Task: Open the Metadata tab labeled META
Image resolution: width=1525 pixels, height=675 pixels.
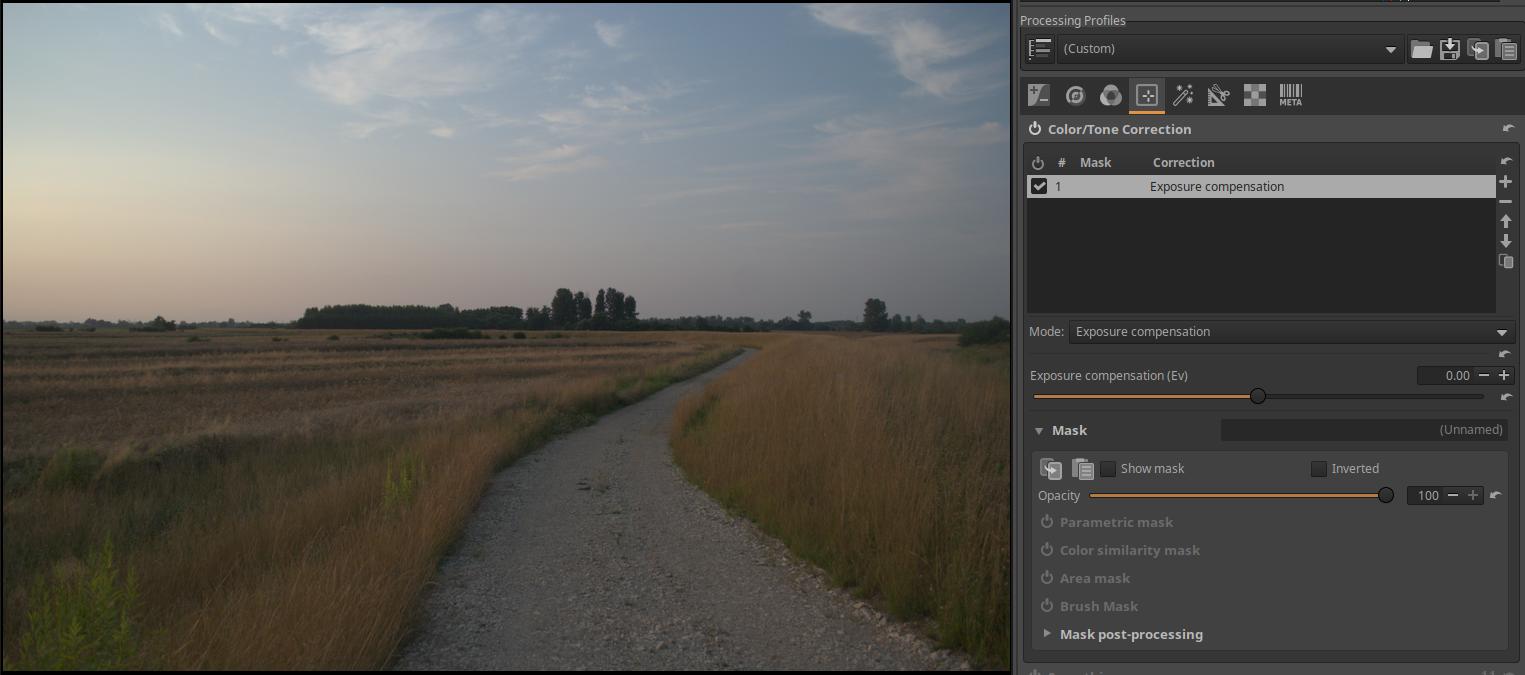Action: click(x=1290, y=95)
